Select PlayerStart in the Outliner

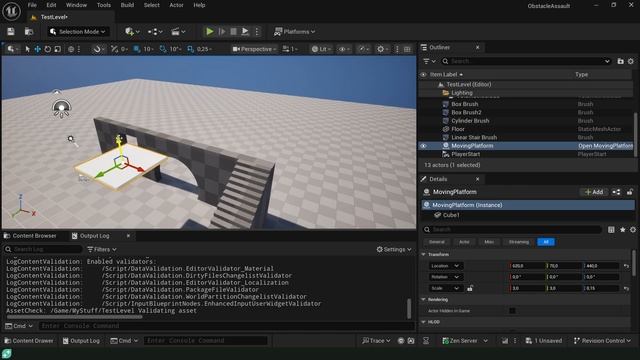pos(466,154)
